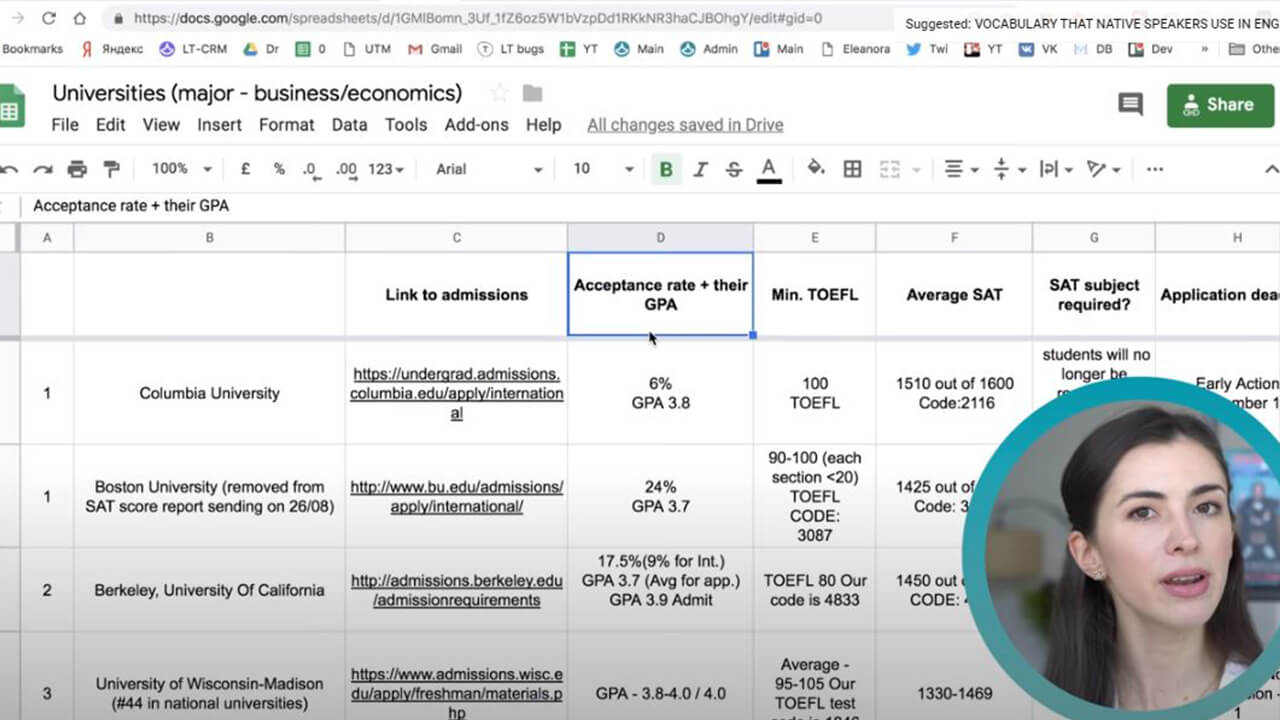Open comments history
This screenshot has width=1280, height=720.
[1130, 104]
